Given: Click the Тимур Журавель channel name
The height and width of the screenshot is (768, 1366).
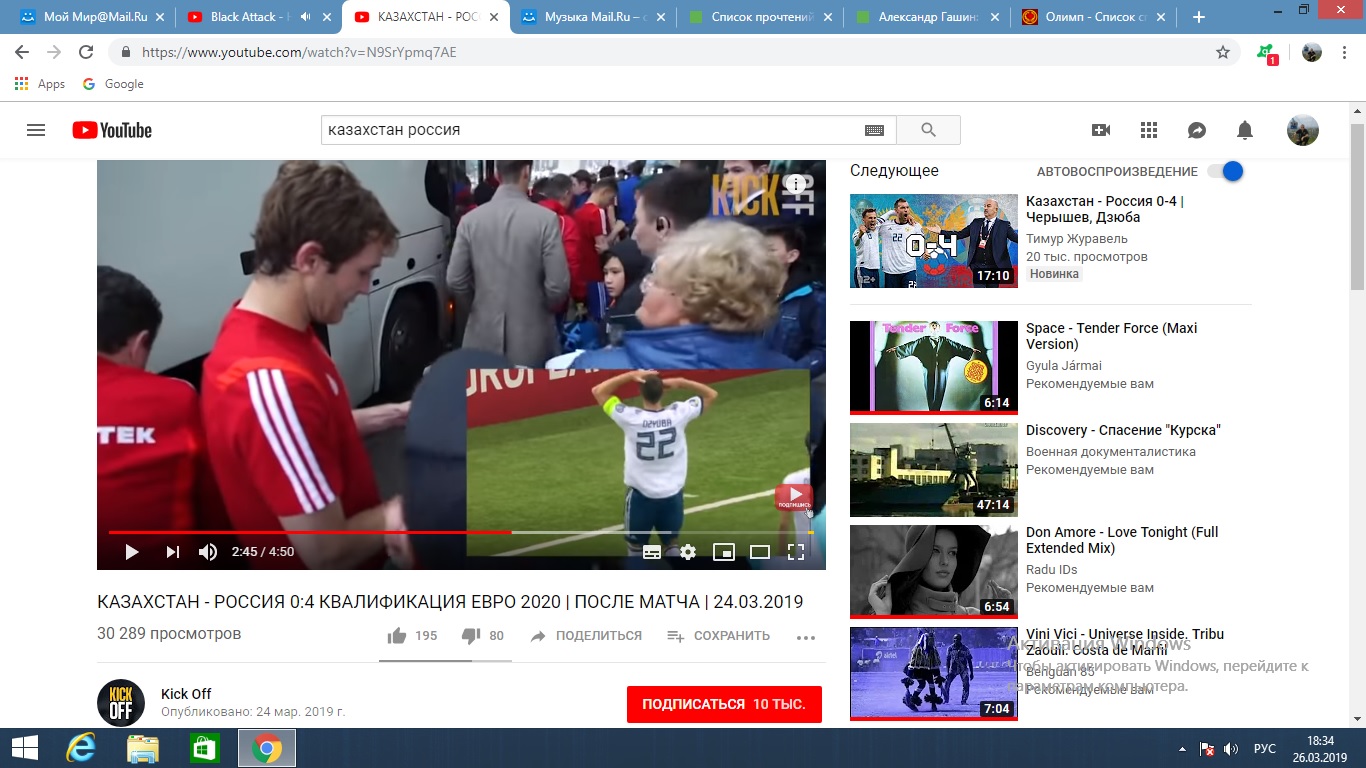Looking at the screenshot, I should click(x=1076, y=239).
